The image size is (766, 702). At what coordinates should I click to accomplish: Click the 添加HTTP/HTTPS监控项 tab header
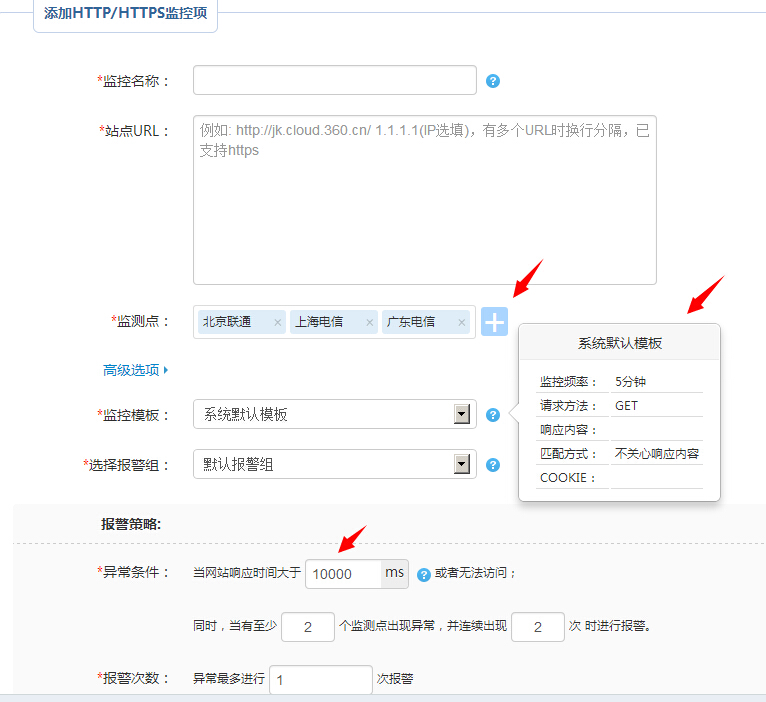pyautogui.click(x=125, y=14)
